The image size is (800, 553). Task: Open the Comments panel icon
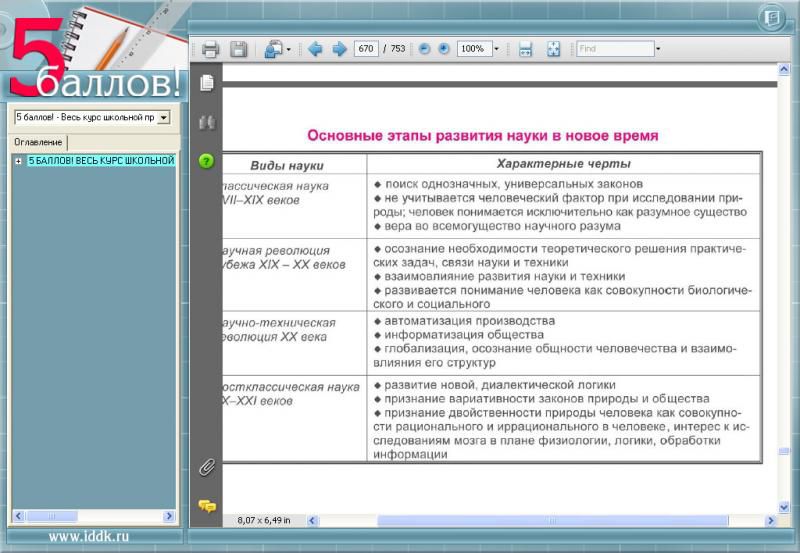coord(206,506)
